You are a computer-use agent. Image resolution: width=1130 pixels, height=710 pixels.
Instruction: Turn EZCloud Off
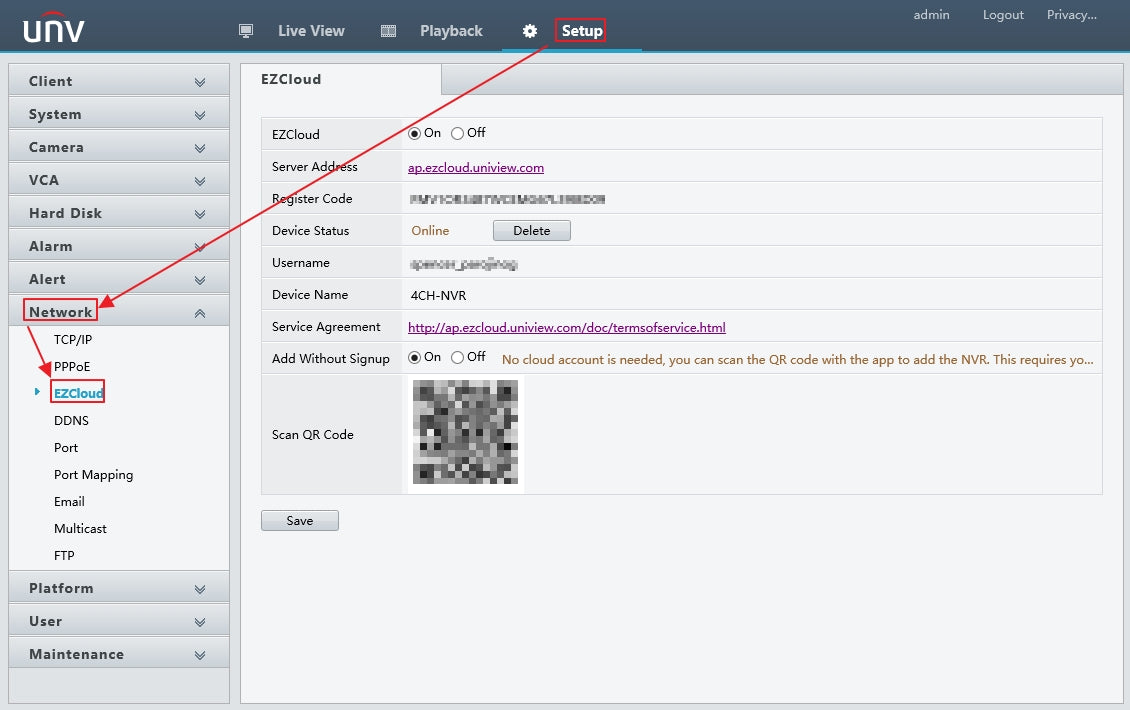point(458,133)
